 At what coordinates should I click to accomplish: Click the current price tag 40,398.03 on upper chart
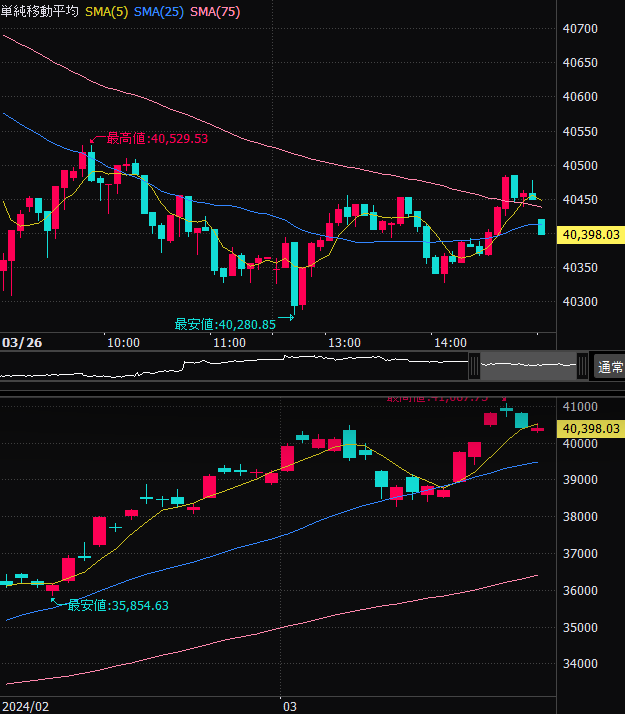pyautogui.click(x=591, y=235)
